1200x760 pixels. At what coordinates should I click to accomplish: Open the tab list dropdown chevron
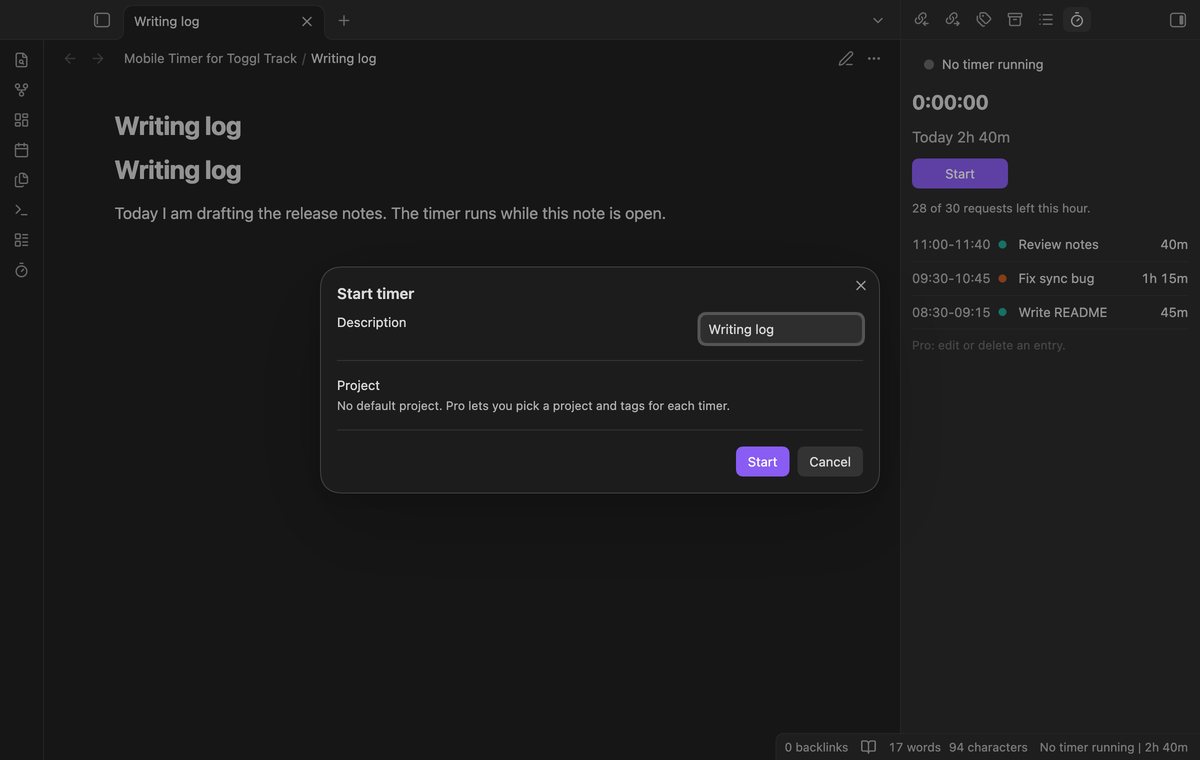point(878,20)
